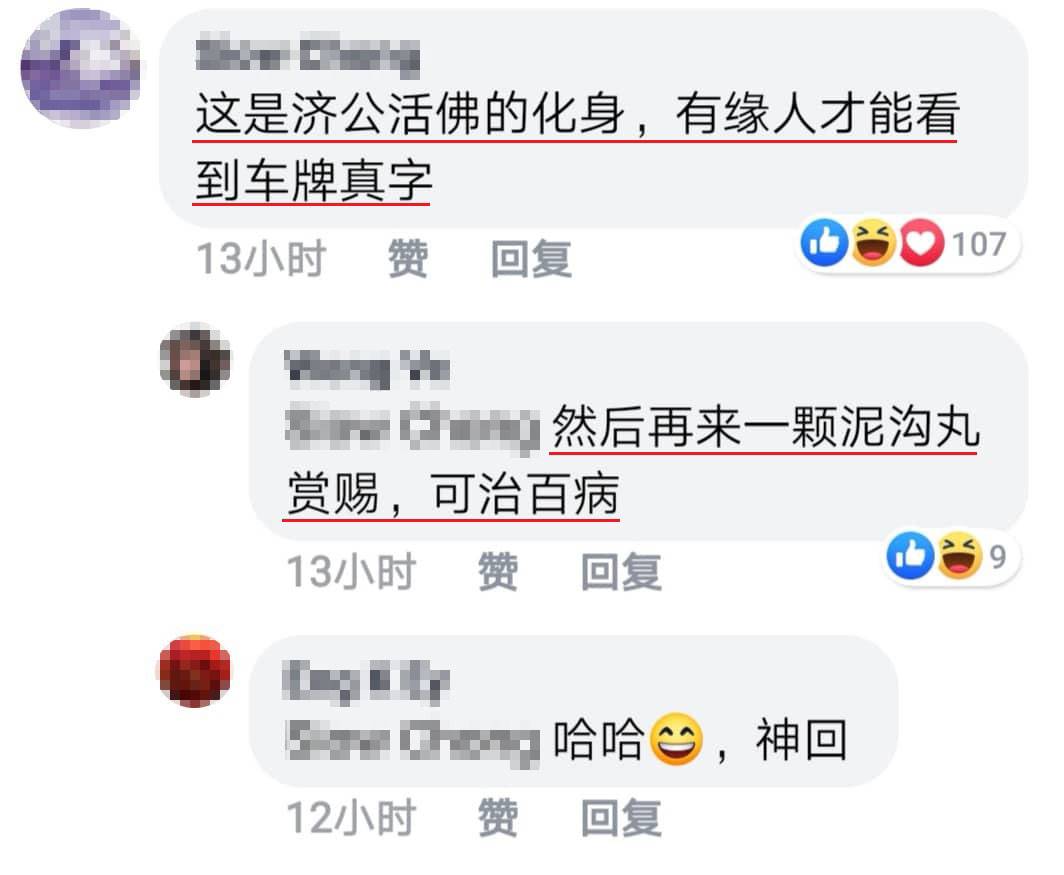This screenshot has height=875, width=1064.
Task: Click the thumbs-up reaction icon beside 107
Action: coord(824,242)
